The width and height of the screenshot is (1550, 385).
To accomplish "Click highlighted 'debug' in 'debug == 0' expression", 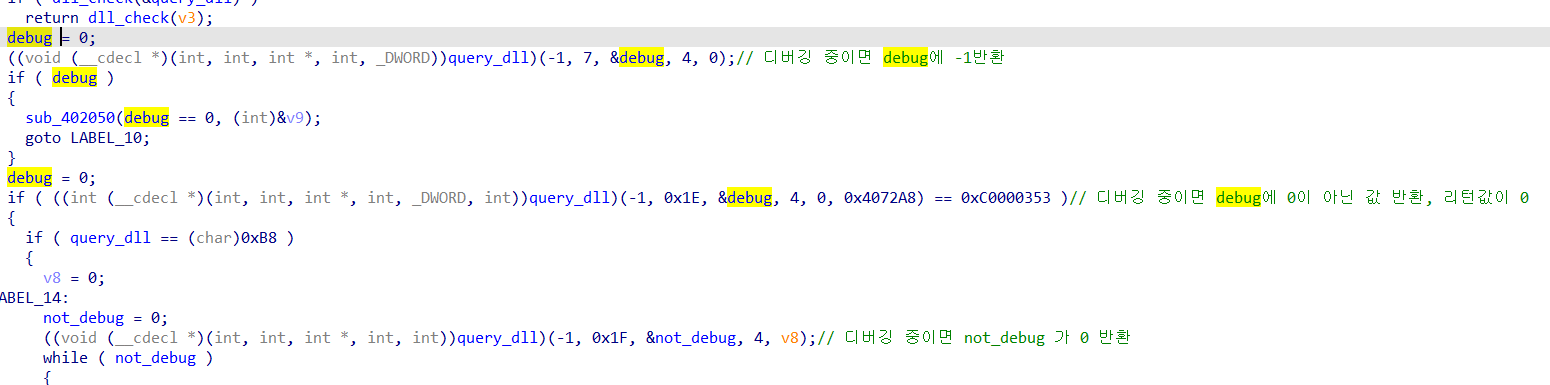I will pyautogui.click(x=146, y=117).
